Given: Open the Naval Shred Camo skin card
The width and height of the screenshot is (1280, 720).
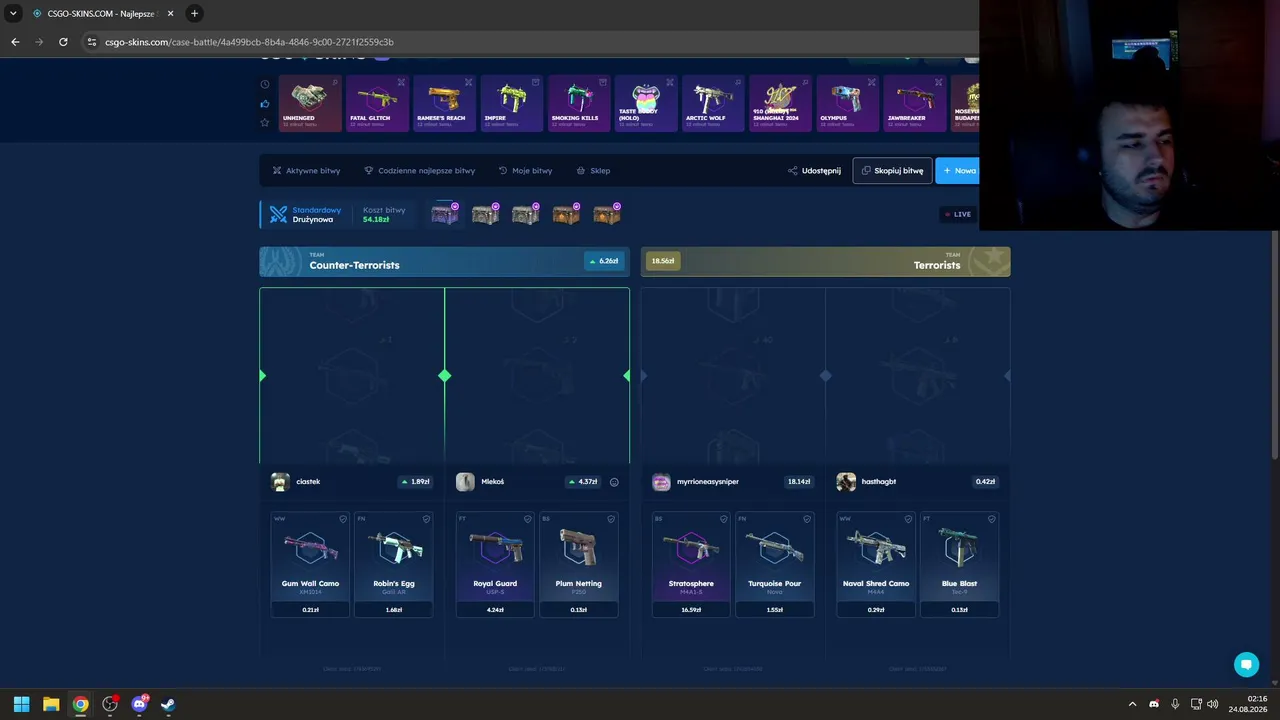Looking at the screenshot, I should tap(876, 565).
